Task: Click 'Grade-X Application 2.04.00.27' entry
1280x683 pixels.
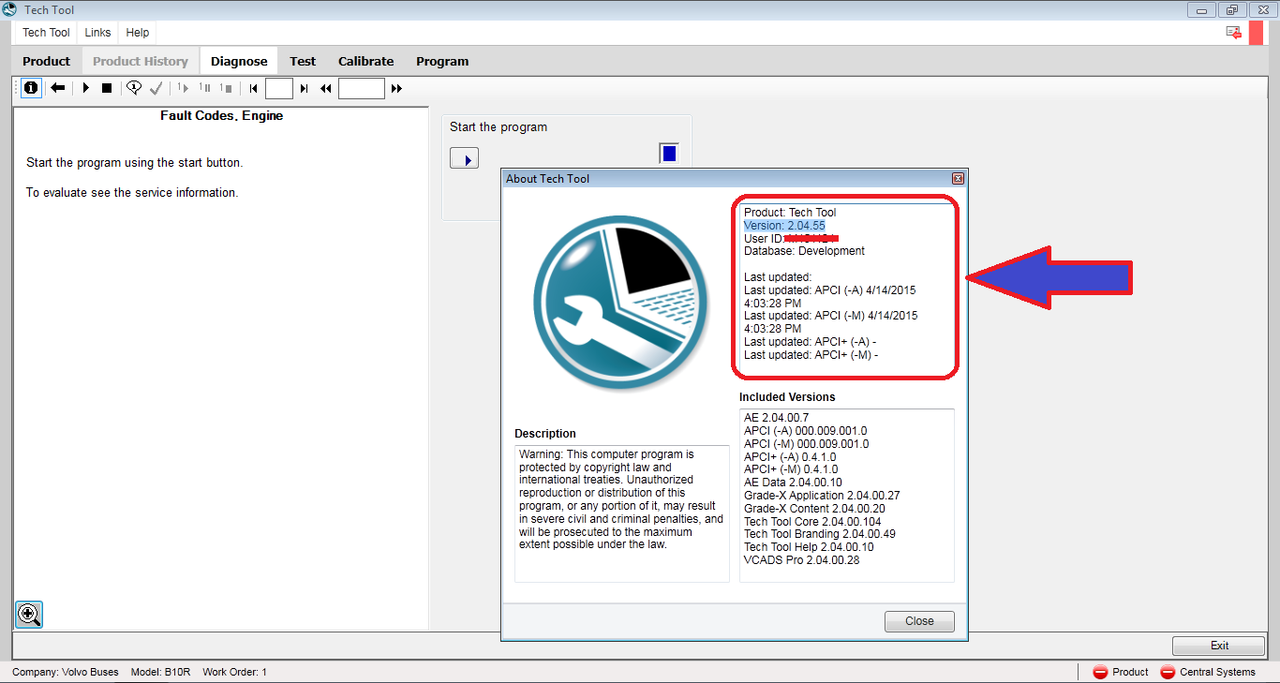Action: tap(822, 495)
